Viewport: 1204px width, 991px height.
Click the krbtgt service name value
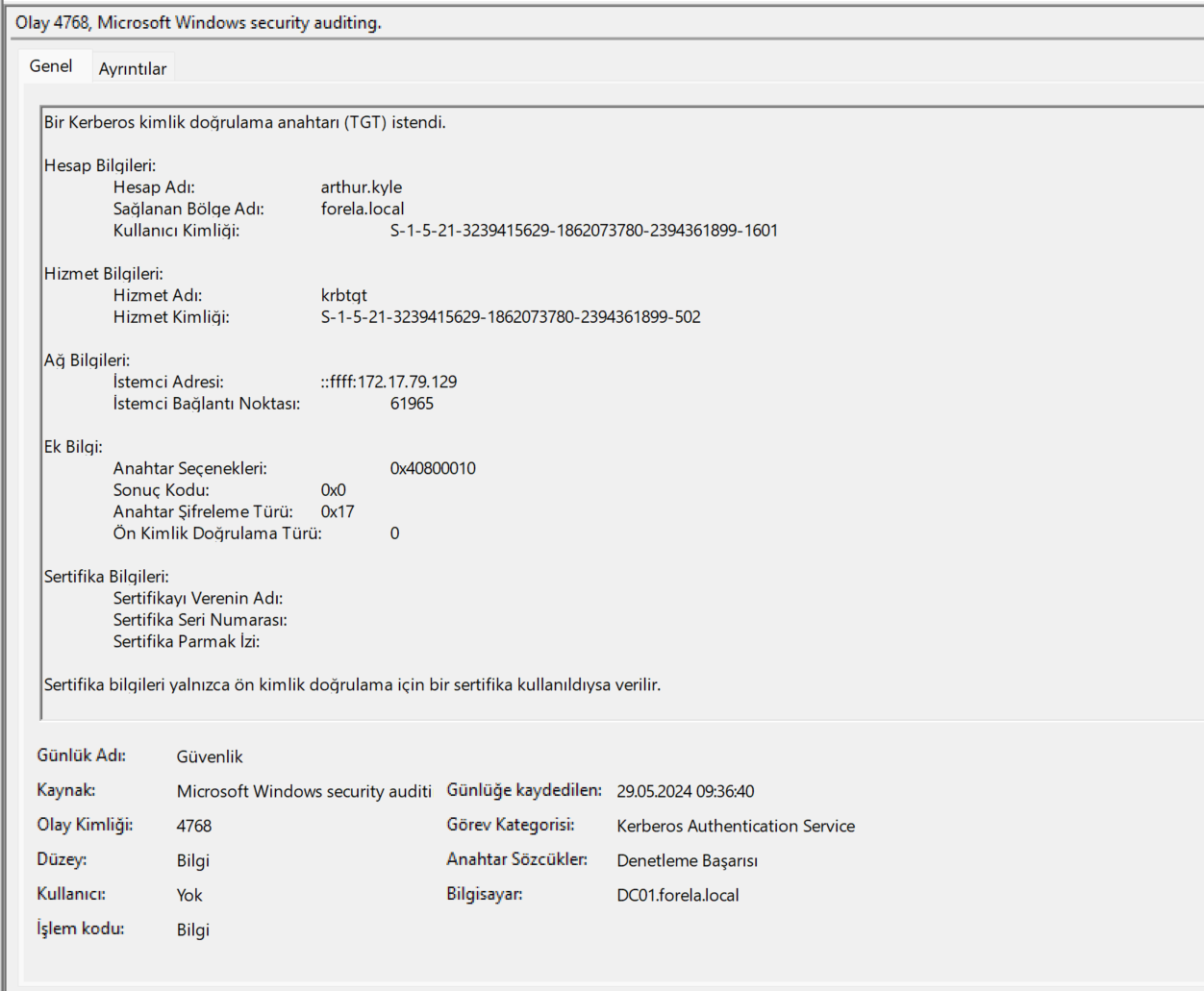pyautogui.click(x=344, y=295)
